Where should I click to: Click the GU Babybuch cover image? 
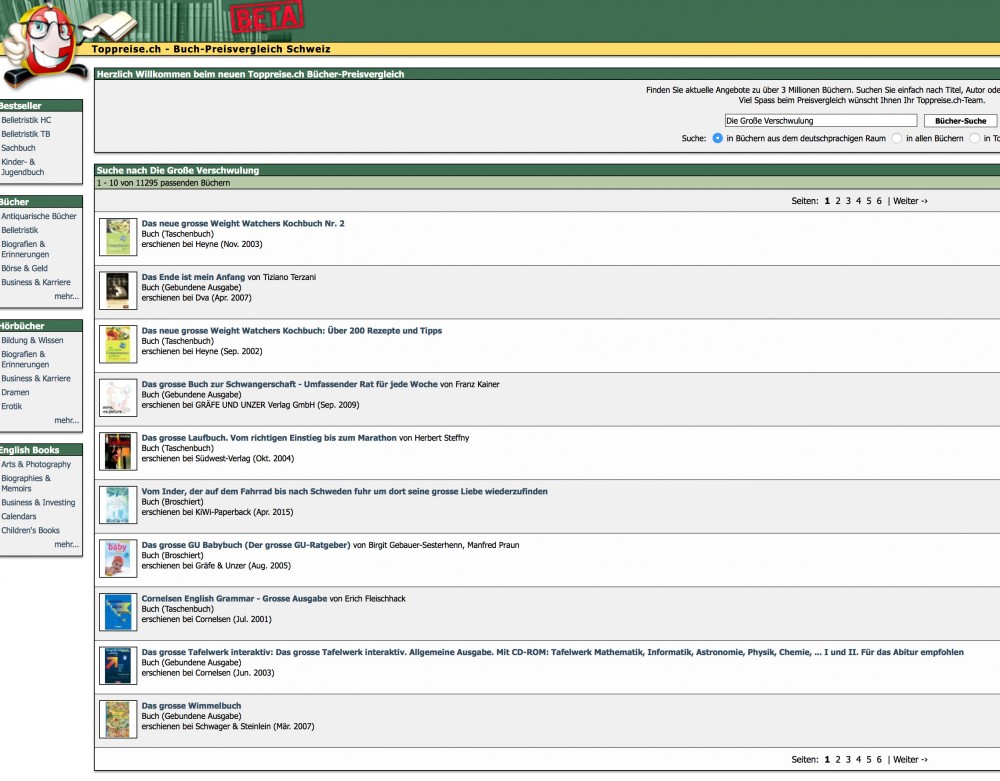(118, 558)
